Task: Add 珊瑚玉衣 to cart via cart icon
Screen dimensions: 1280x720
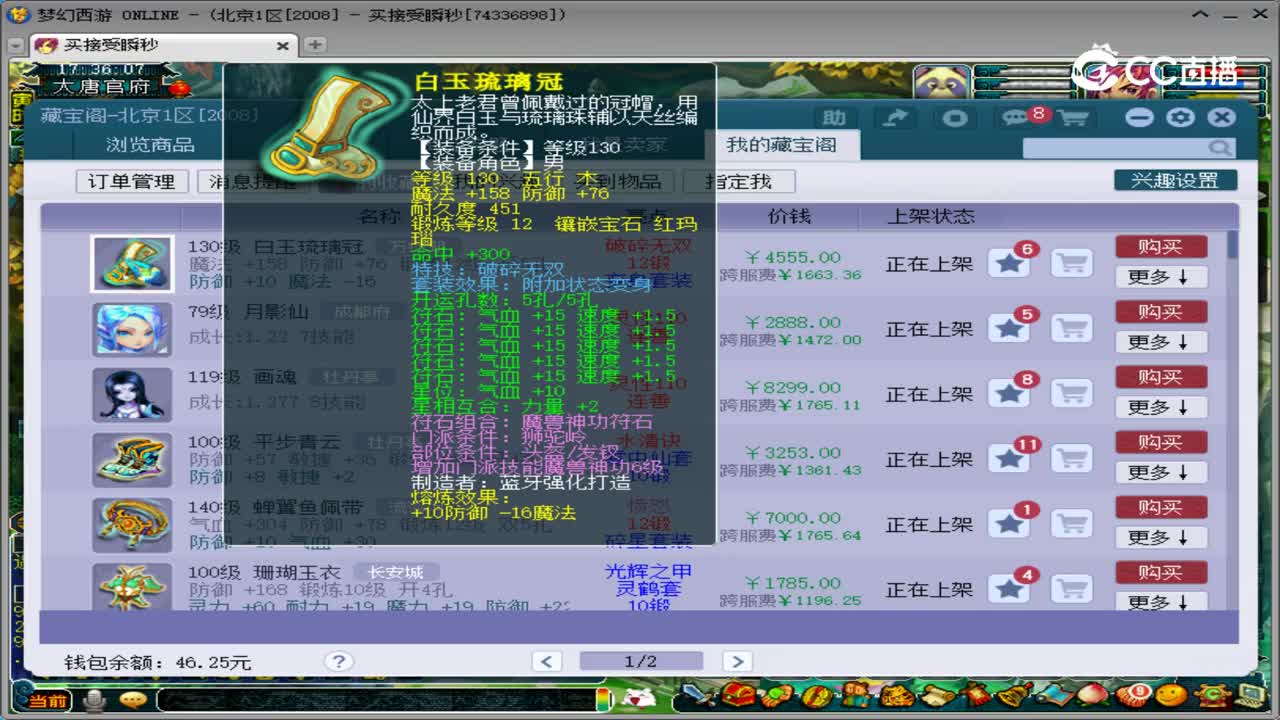Action: coord(1072,589)
